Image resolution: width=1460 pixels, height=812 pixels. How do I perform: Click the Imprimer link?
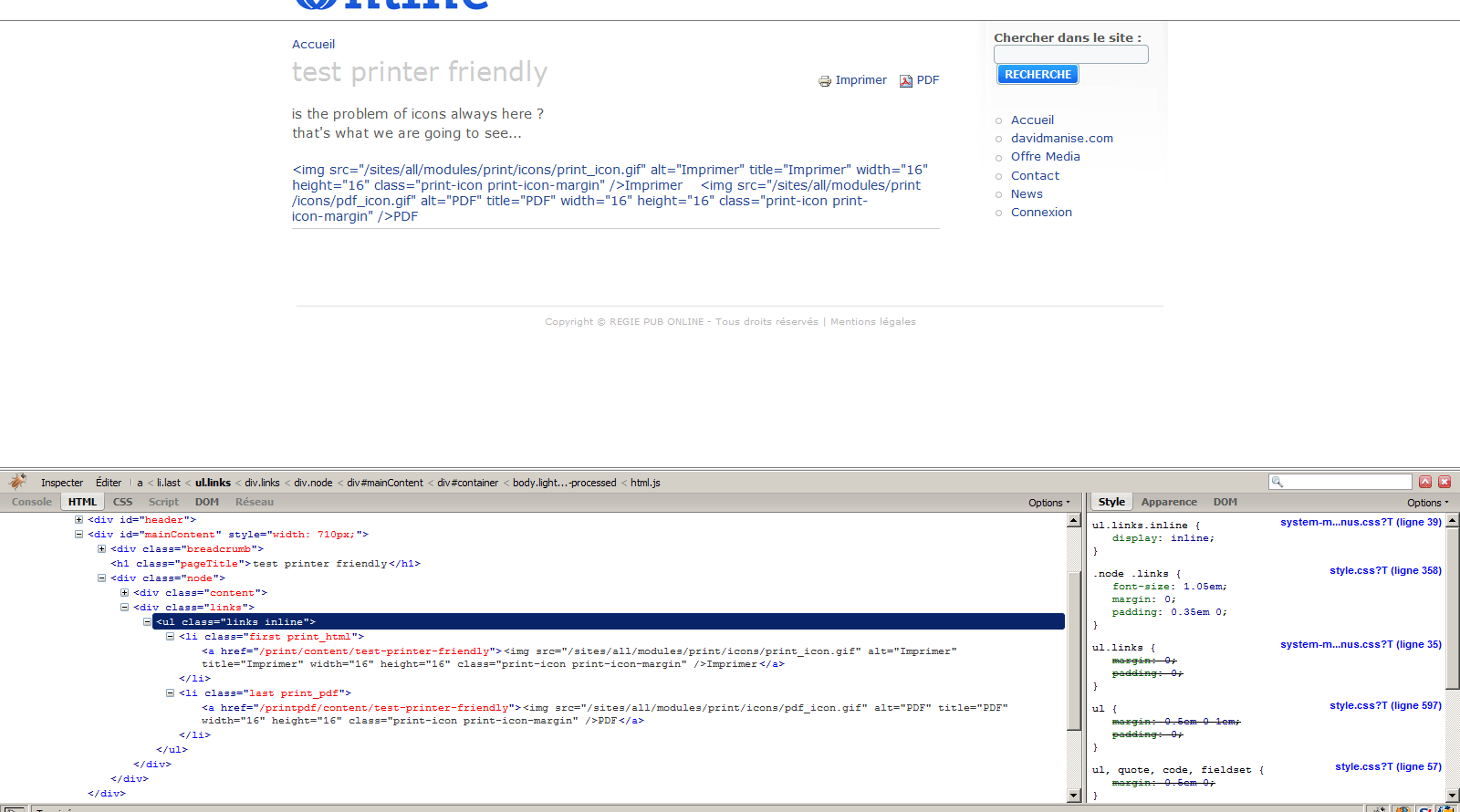[x=860, y=80]
